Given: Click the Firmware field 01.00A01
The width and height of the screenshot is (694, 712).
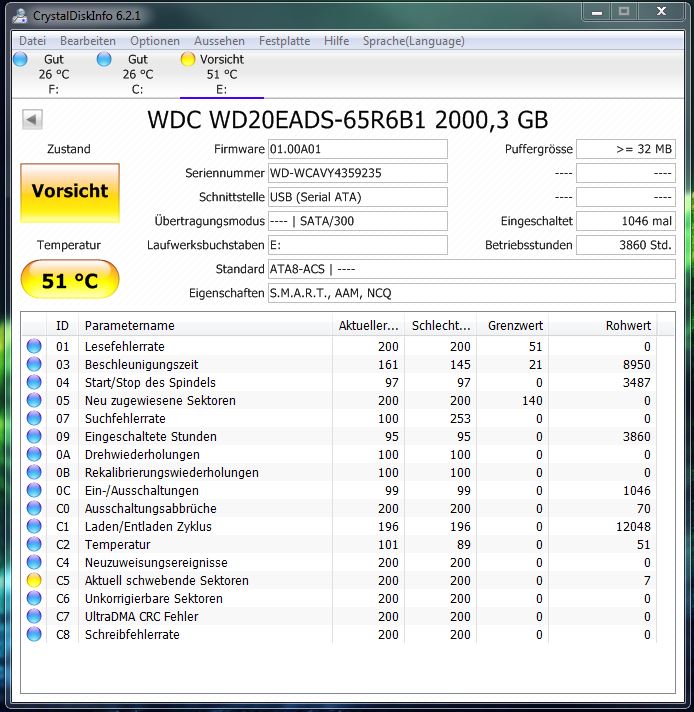Looking at the screenshot, I should pos(357,149).
